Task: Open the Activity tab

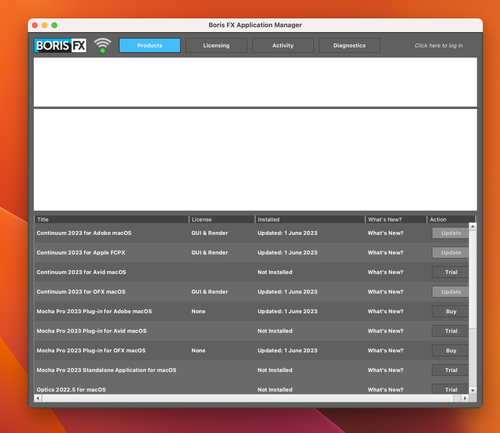Action: click(283, 45)
